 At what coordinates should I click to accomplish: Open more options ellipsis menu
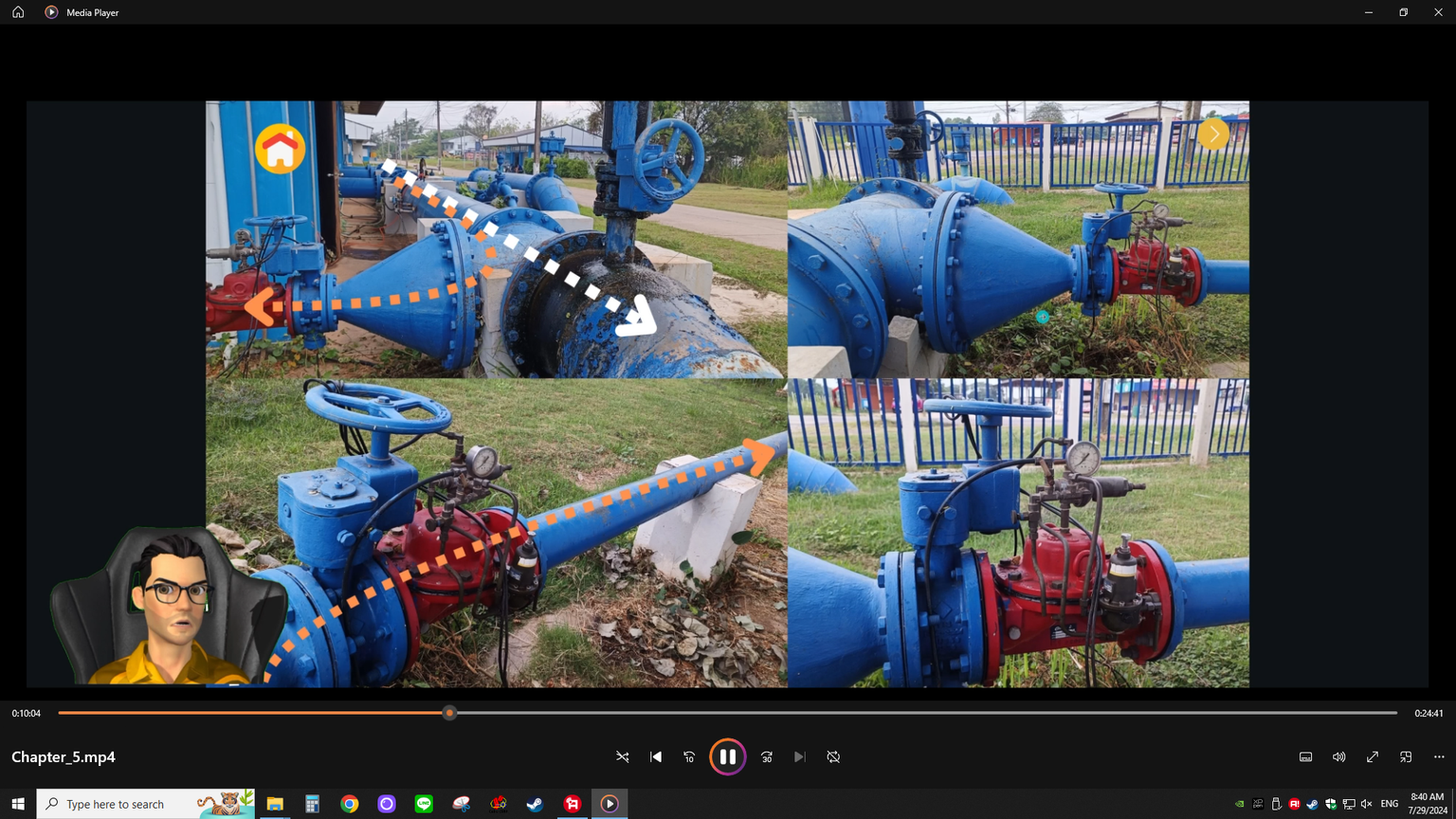[1439, 757]
